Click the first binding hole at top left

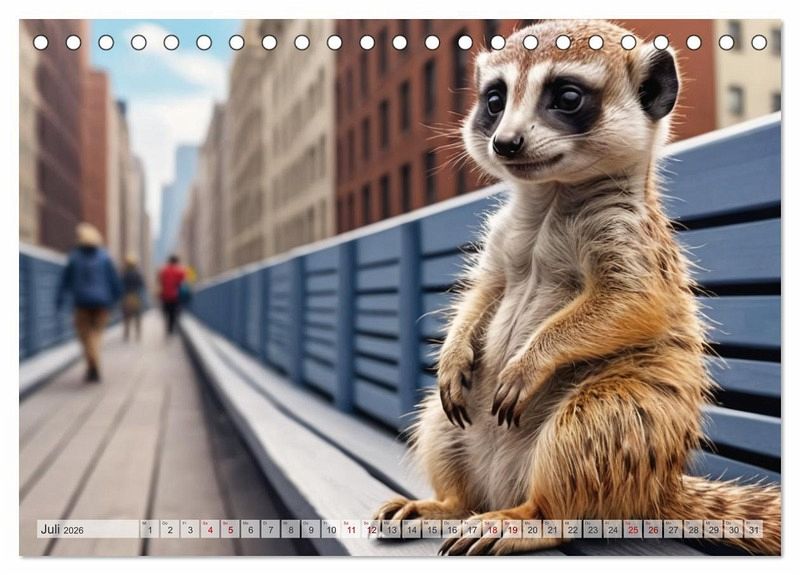pos(40,42)
